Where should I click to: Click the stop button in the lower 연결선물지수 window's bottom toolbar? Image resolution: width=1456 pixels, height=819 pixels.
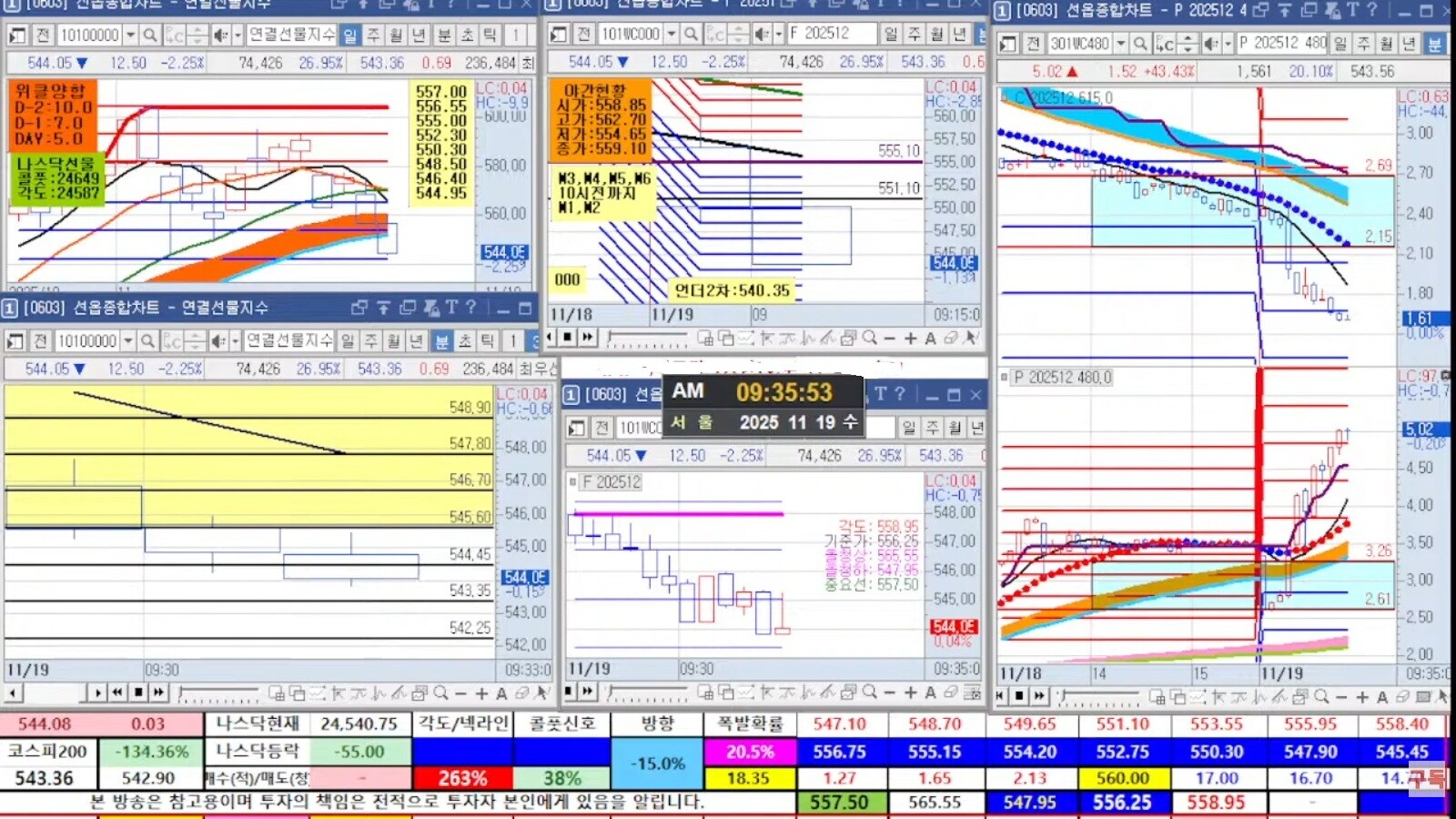pyautogui.click(x=137, y=693)
